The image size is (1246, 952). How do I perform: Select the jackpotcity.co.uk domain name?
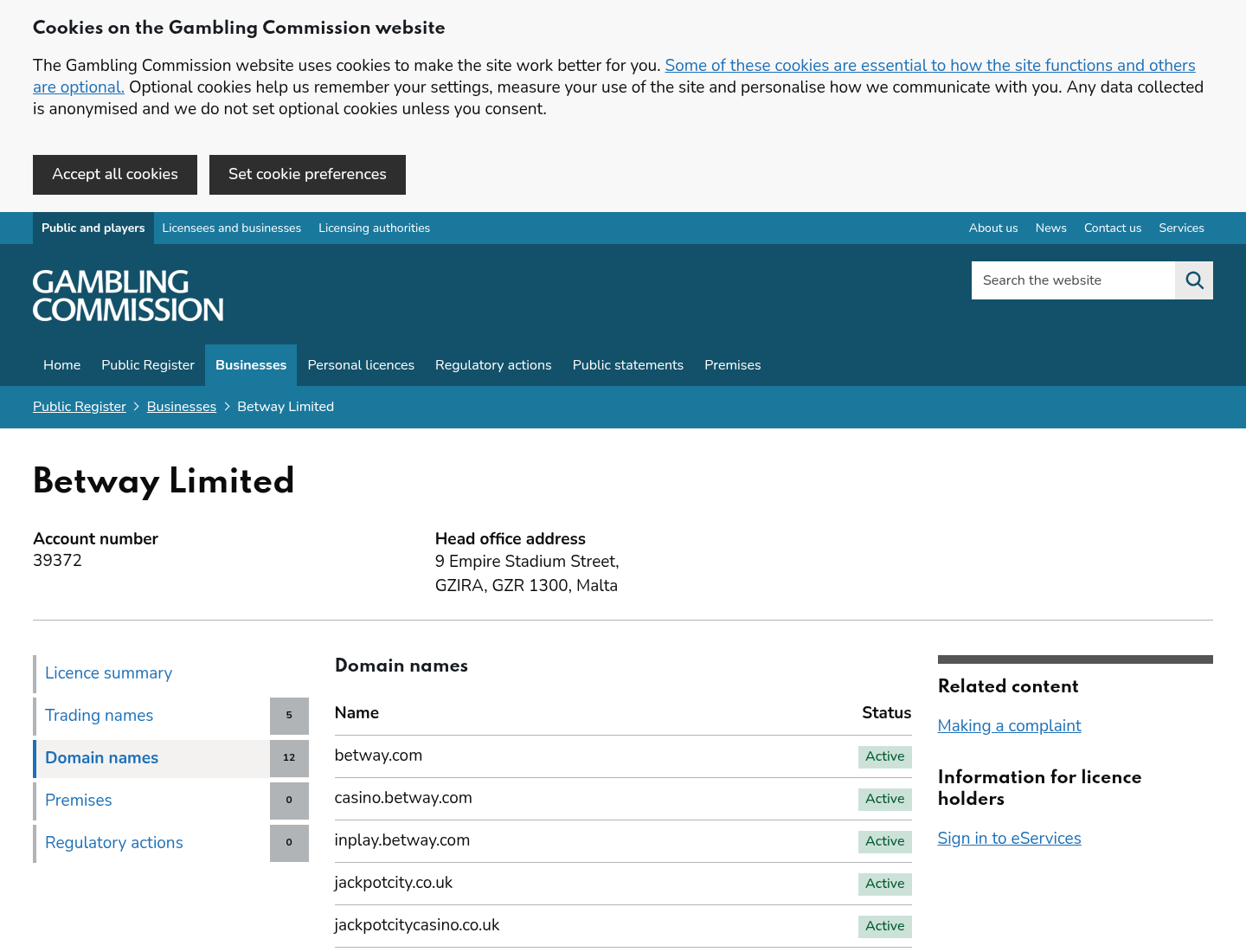click(x=394, y=883)
